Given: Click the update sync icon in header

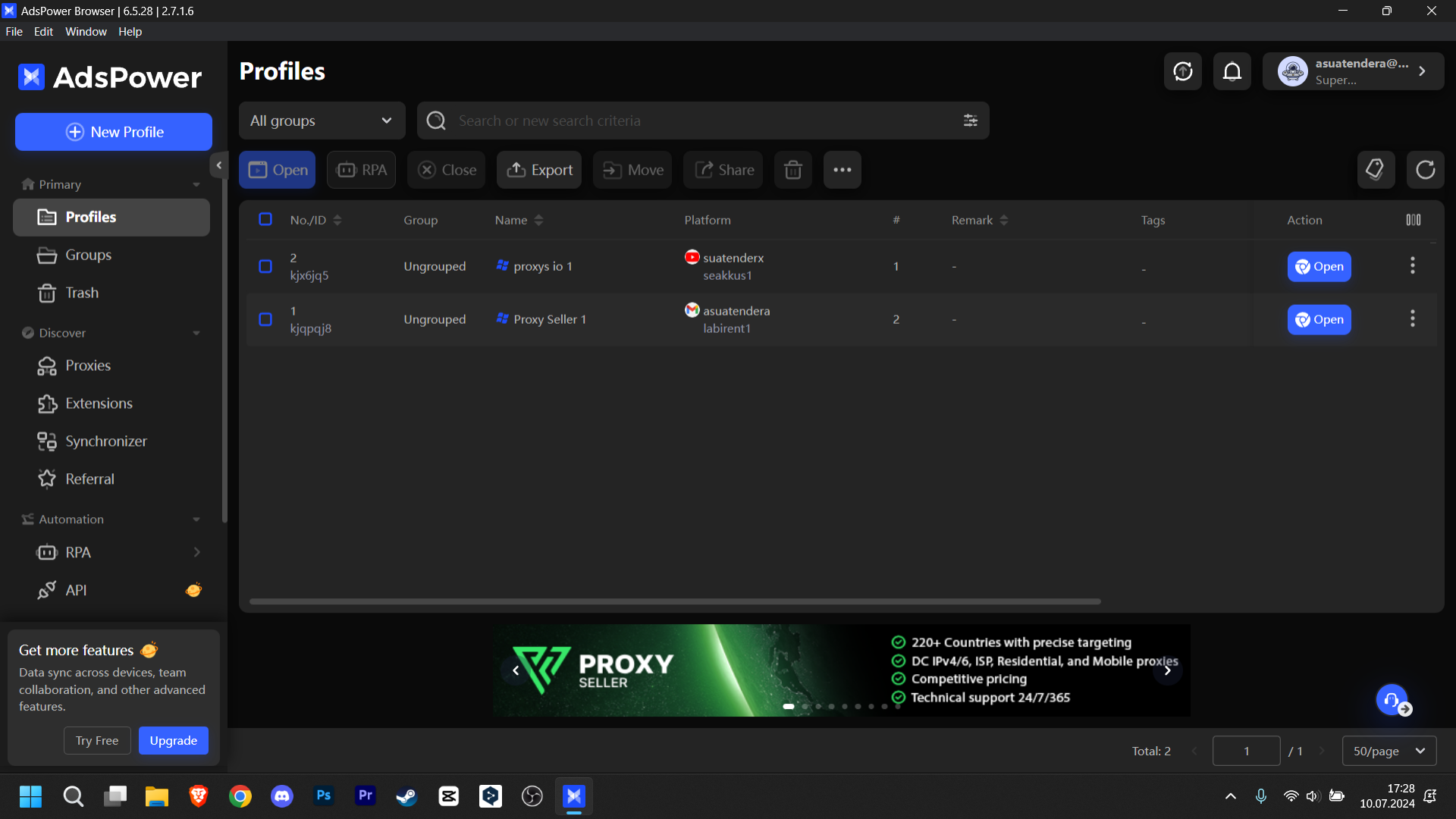Looking at the screenshot, I should tap(1182, 71).
